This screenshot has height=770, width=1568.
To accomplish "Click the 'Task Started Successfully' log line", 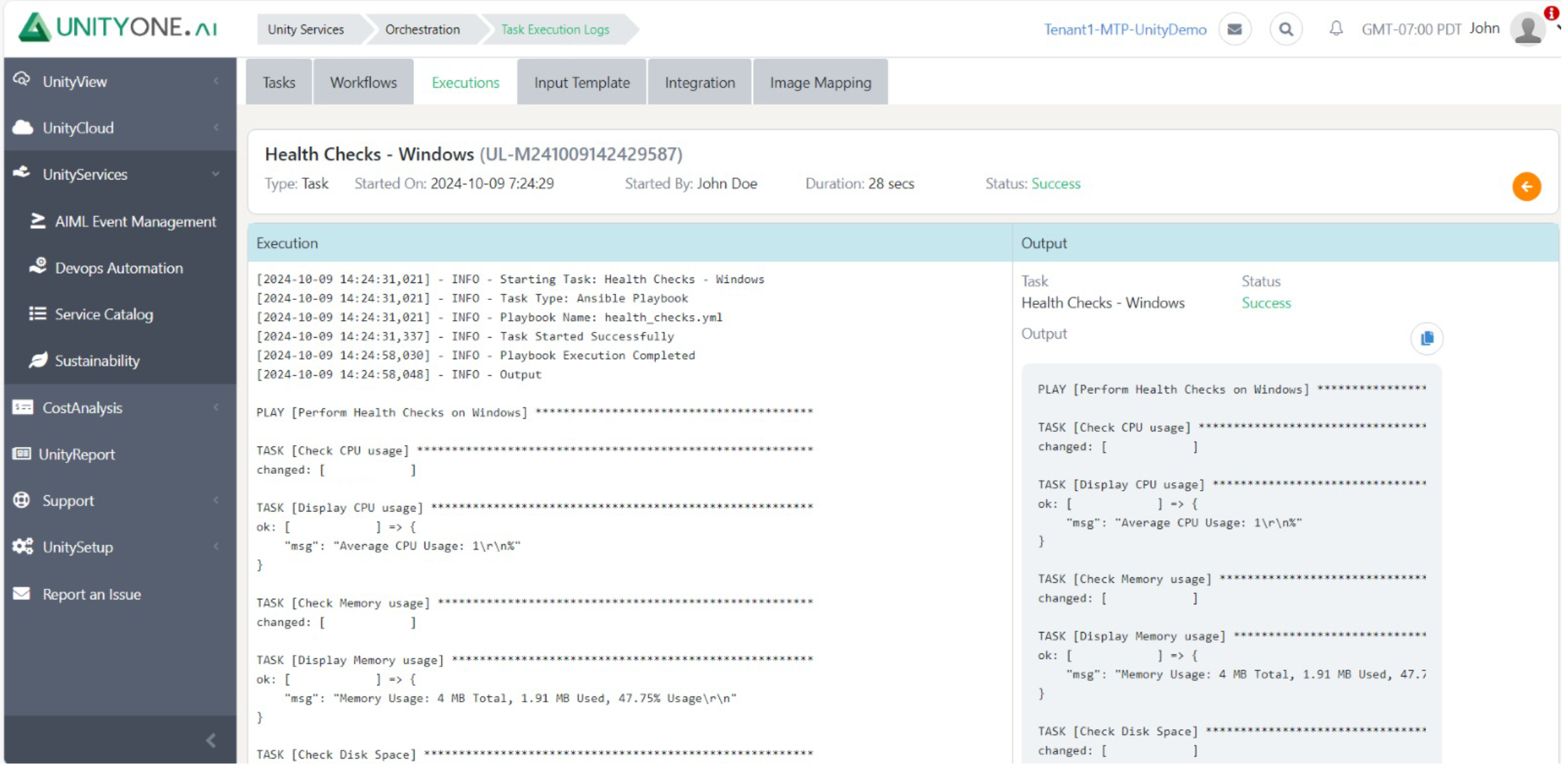I will [465, 336].
